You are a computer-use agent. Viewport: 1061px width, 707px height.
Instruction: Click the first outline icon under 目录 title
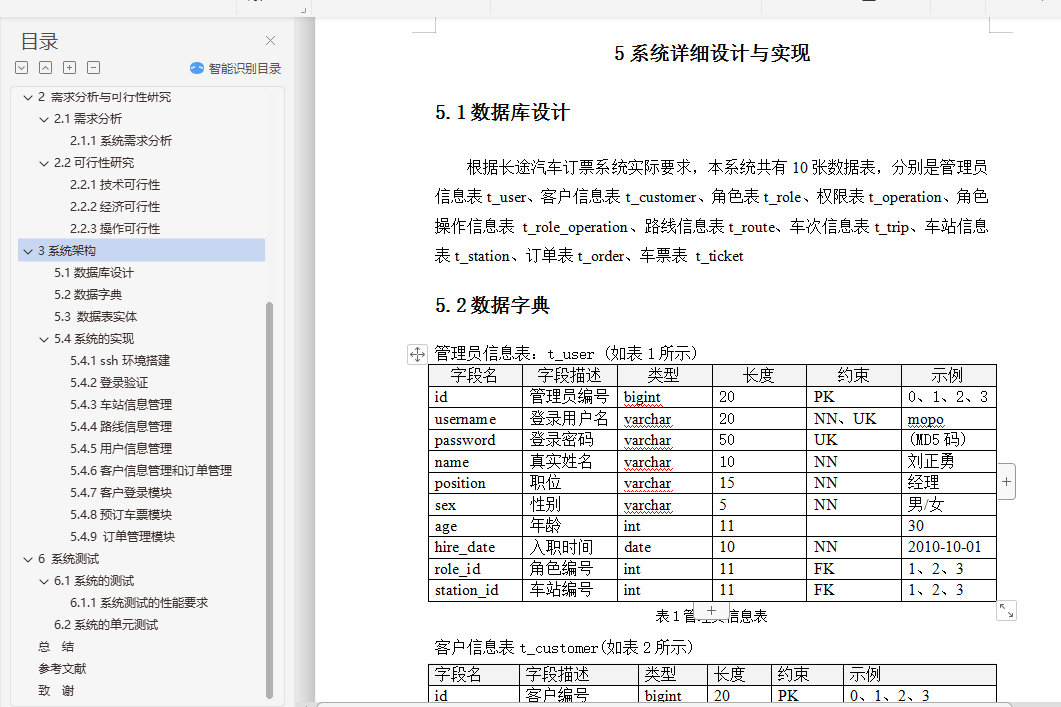point(22,68)
